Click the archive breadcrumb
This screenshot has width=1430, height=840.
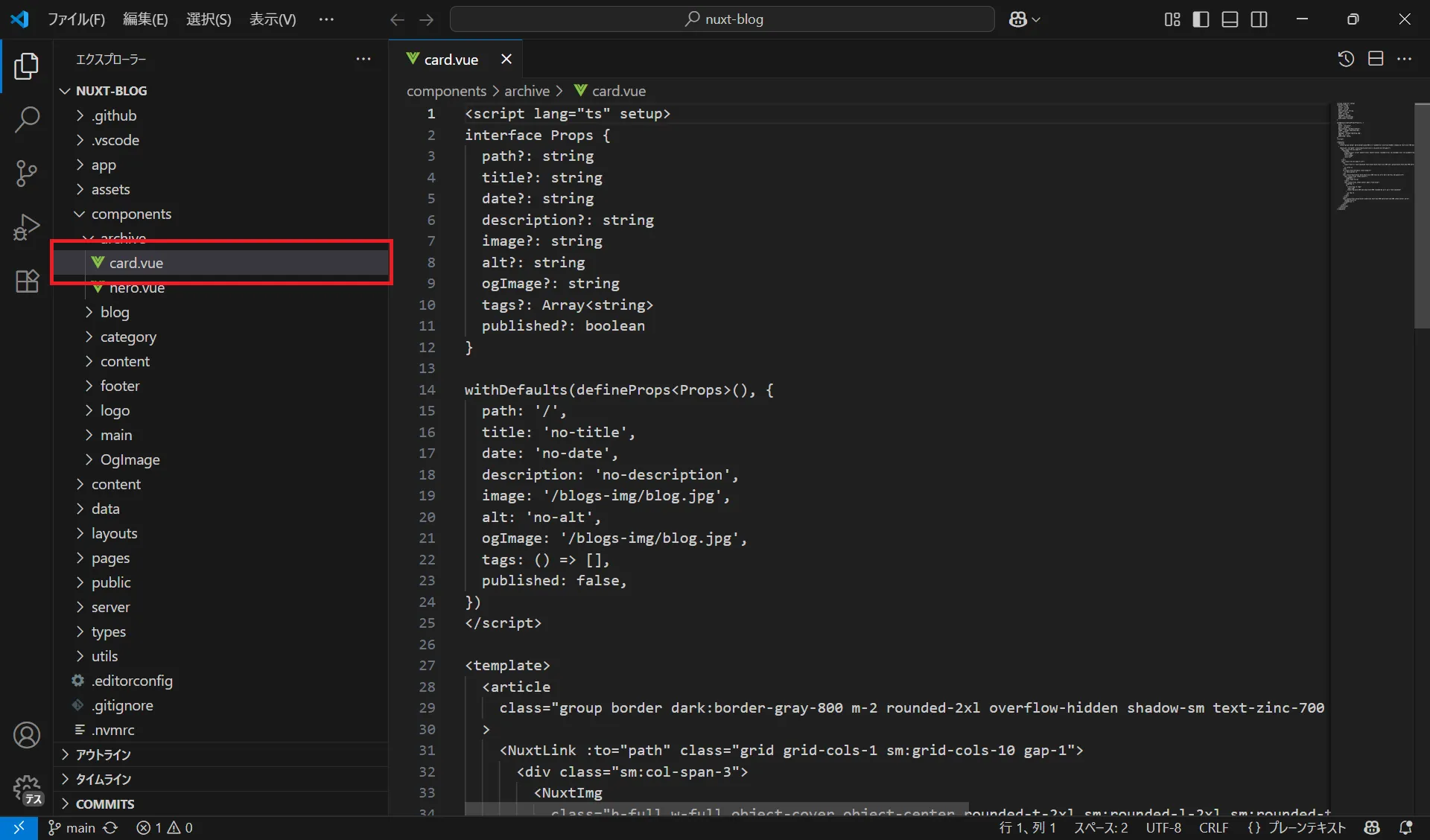click(527, 91)
